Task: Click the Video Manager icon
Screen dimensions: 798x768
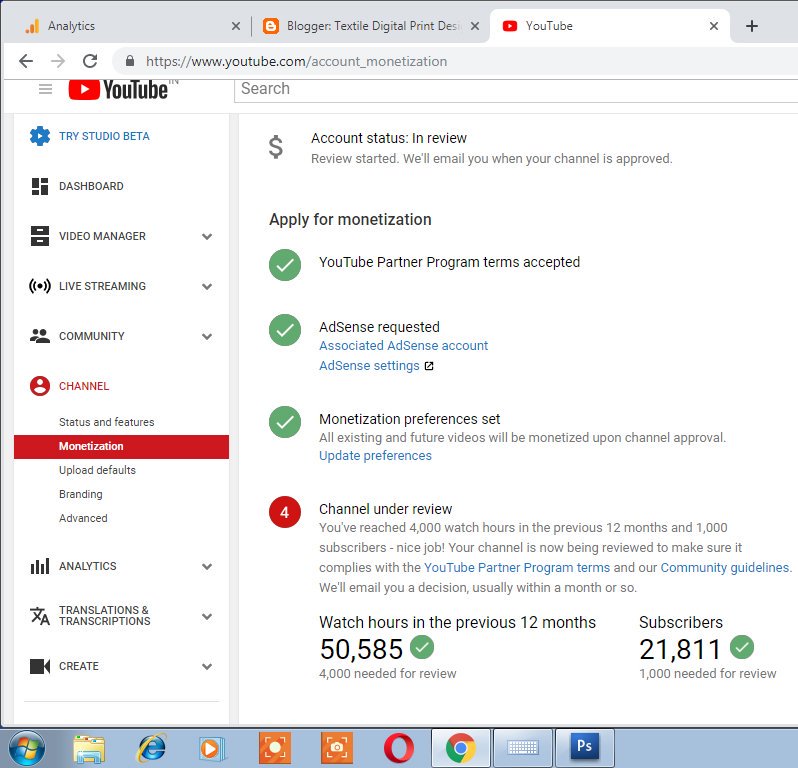Action: (40, 236)
